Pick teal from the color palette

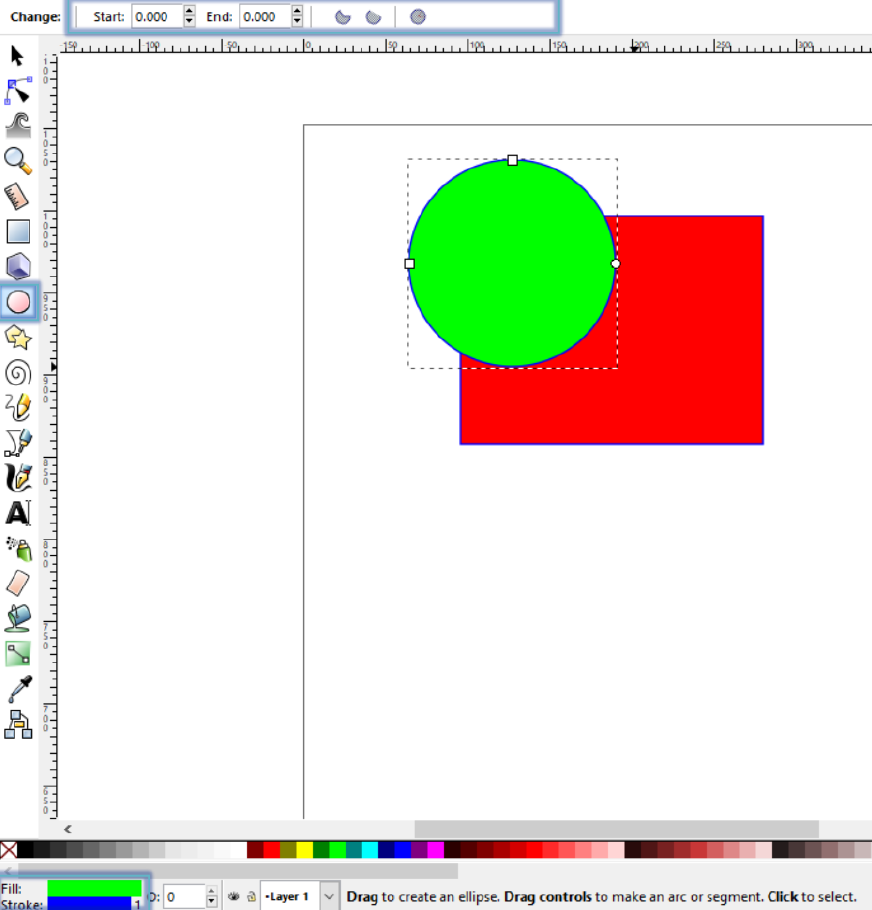click(x=354, y=850)
